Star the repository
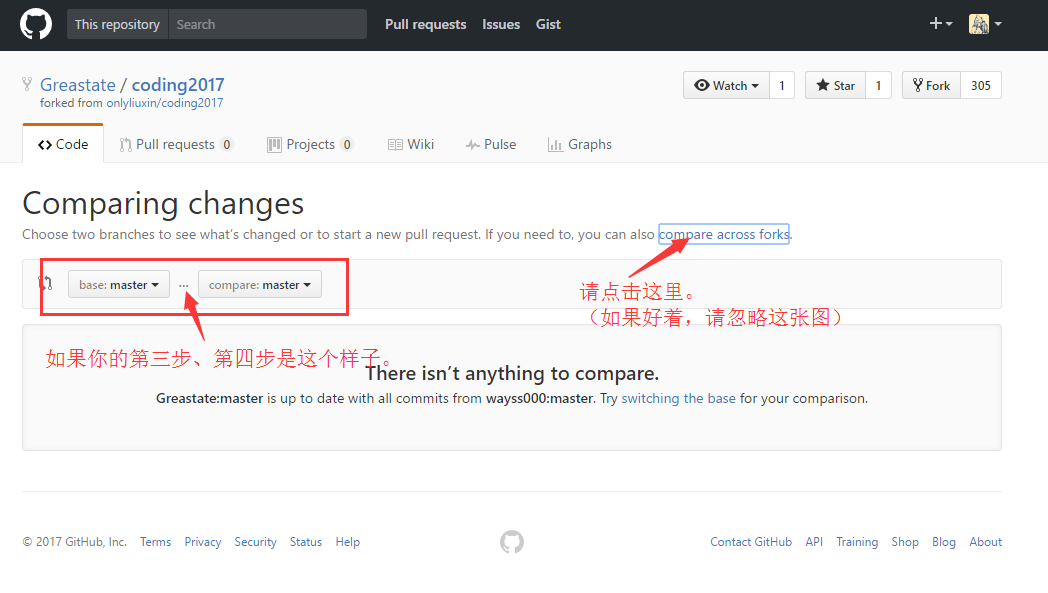Screen dimensions: 1048x593 click(x=835, y=86)
